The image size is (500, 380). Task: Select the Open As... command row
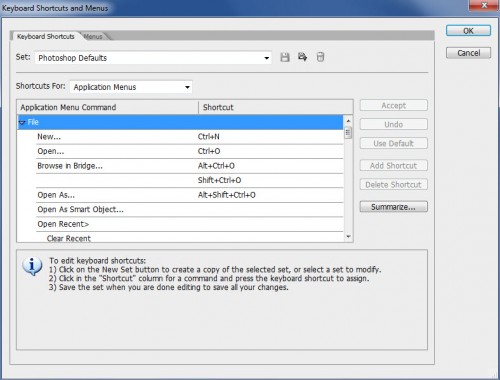[x=190, y=195]
